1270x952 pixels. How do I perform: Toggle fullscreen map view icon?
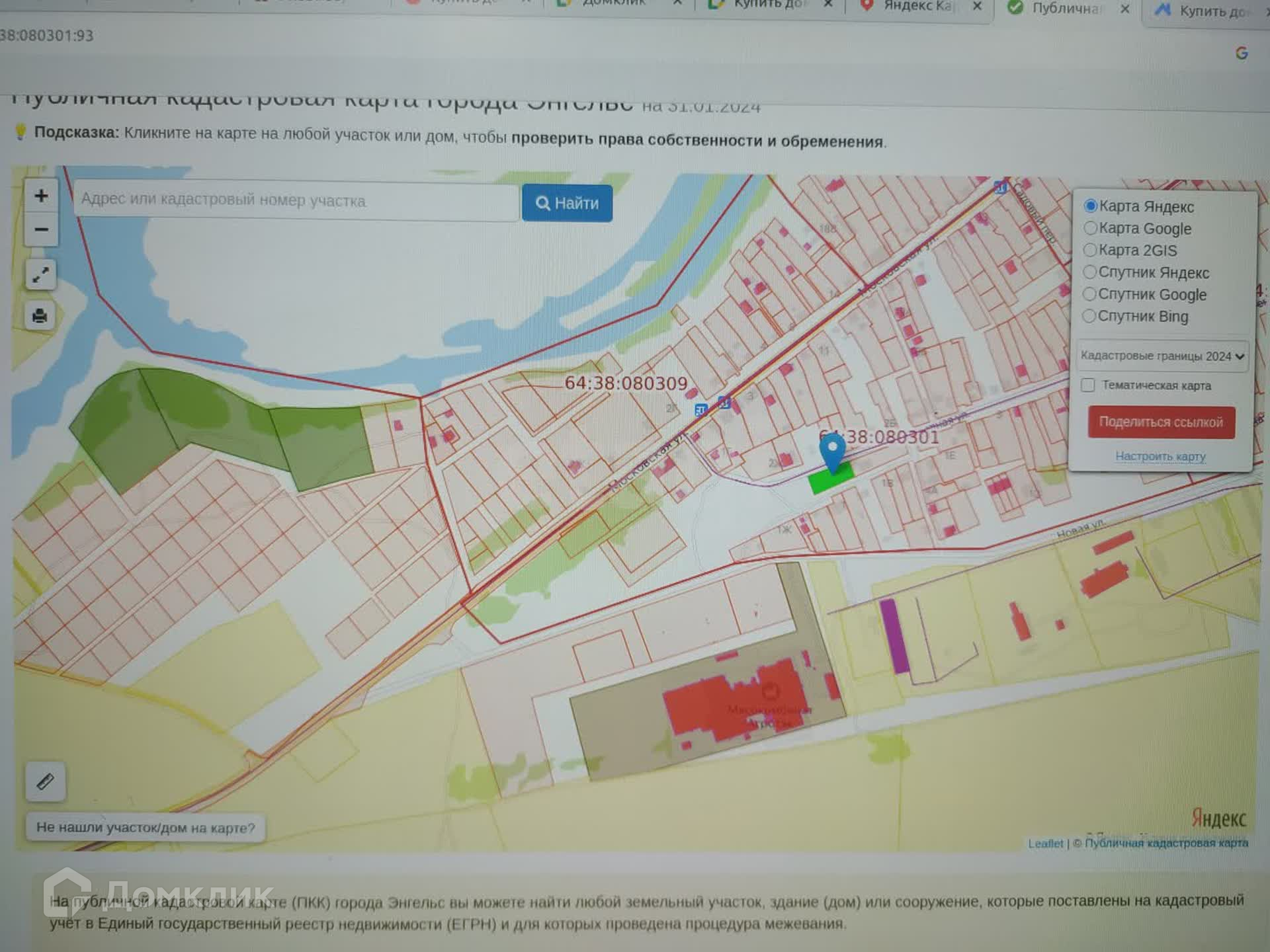(x=40, y=274)
